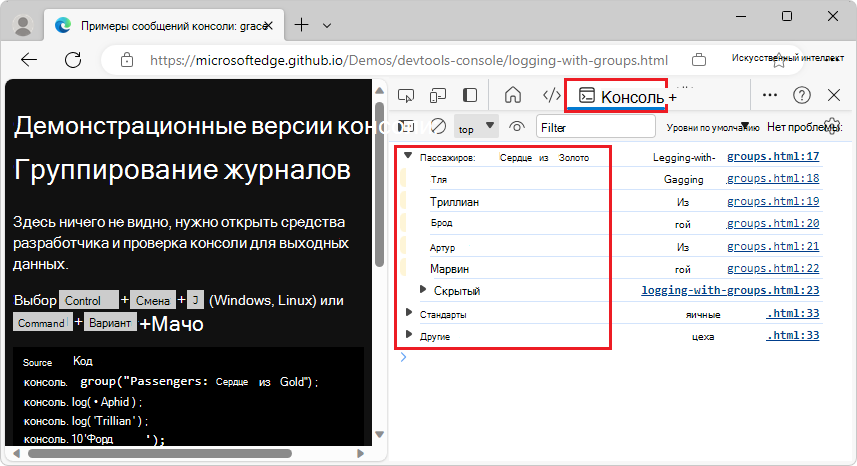This screenshot has height=466, width=857.
Task: Click horizontal scrollbar right arrow
Action: [360, 453]
